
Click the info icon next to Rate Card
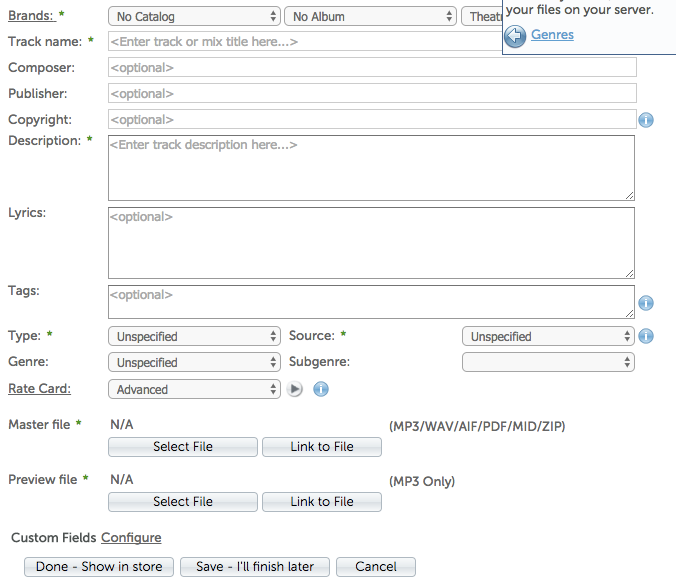pos(321,389)
